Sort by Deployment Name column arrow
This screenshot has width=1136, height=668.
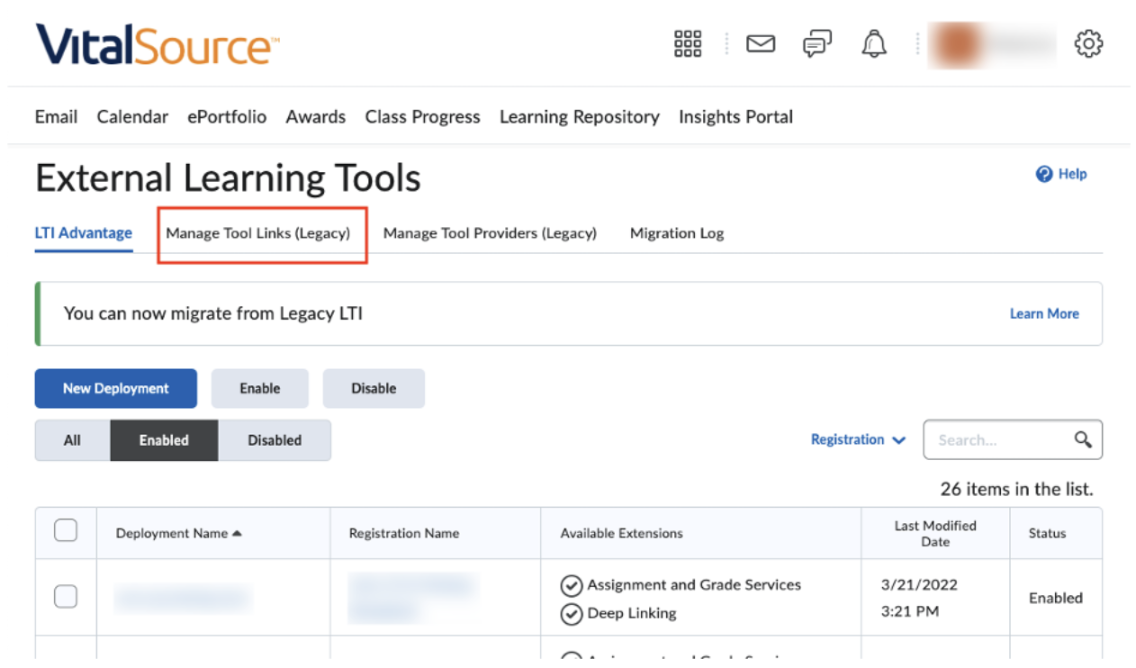(237, 532)
